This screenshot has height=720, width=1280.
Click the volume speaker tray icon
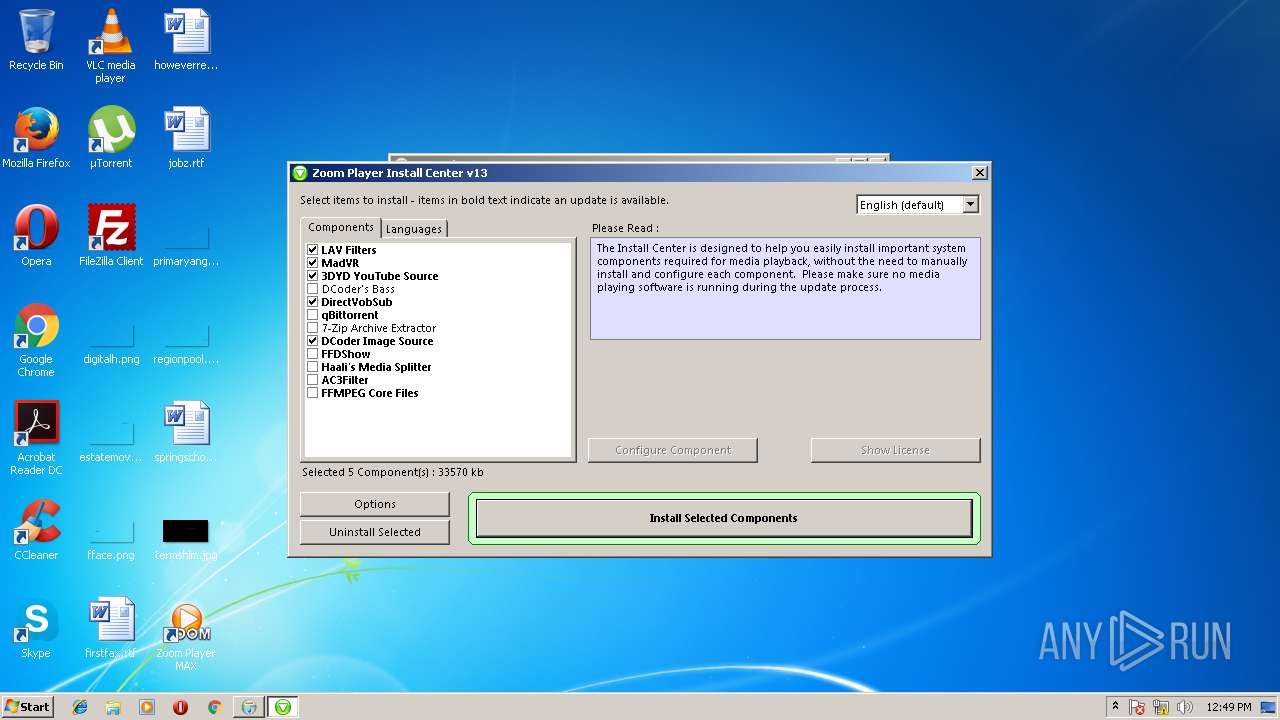tap(1185, 707)
